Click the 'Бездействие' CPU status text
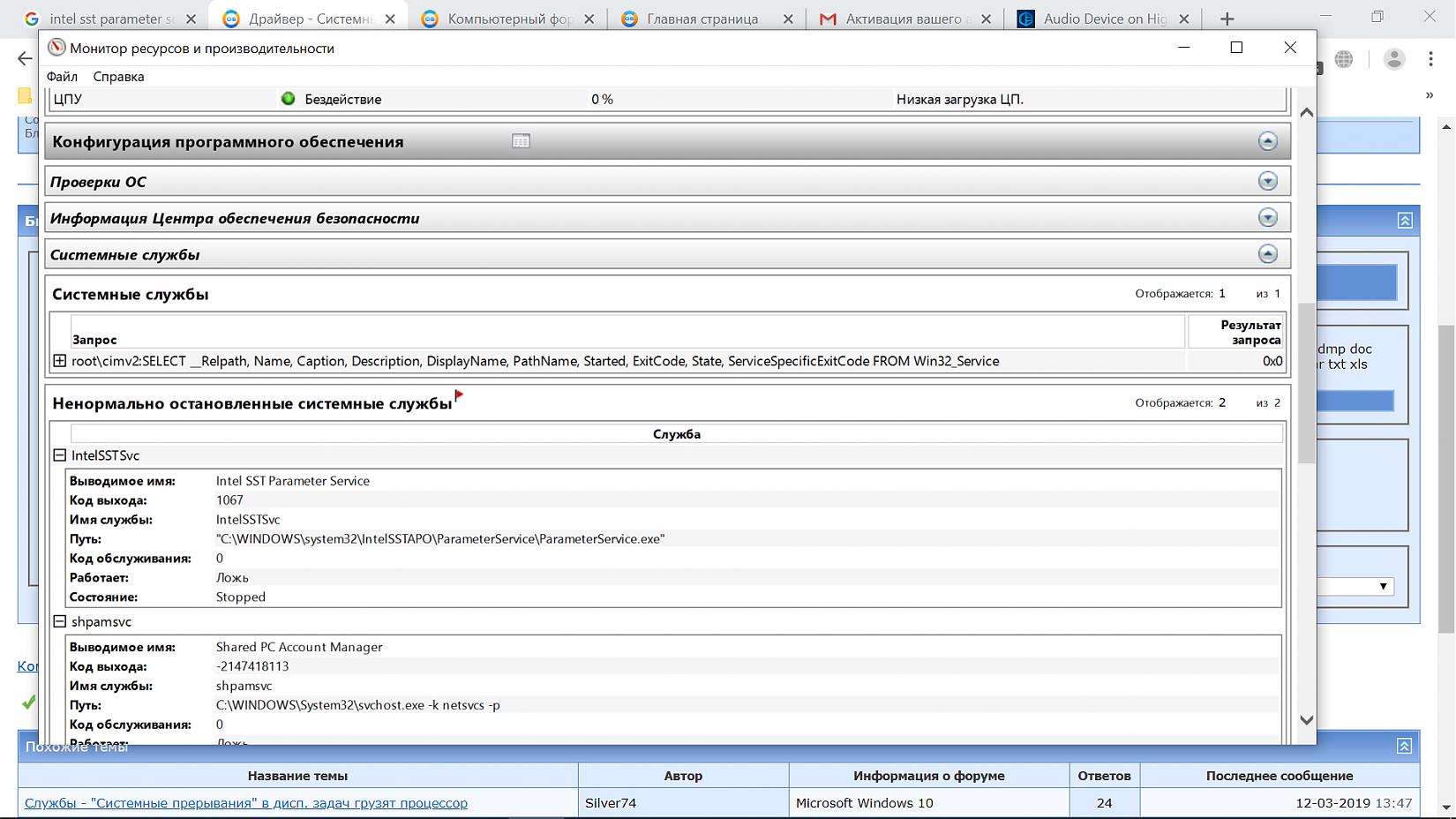 click(343, 100)
